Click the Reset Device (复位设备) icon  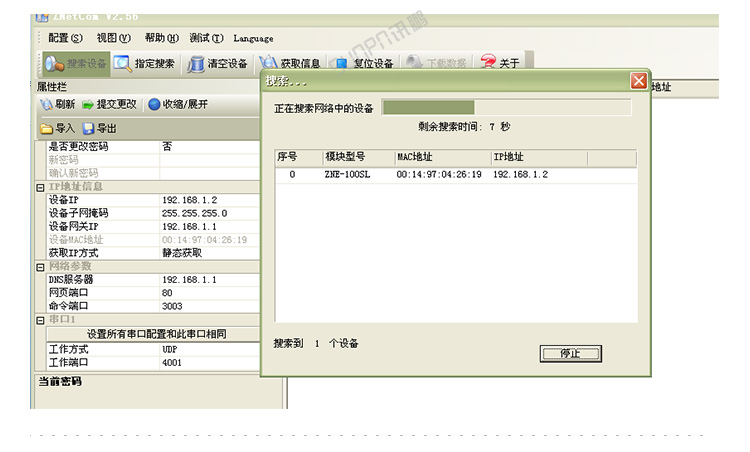[x=342, y=64]
